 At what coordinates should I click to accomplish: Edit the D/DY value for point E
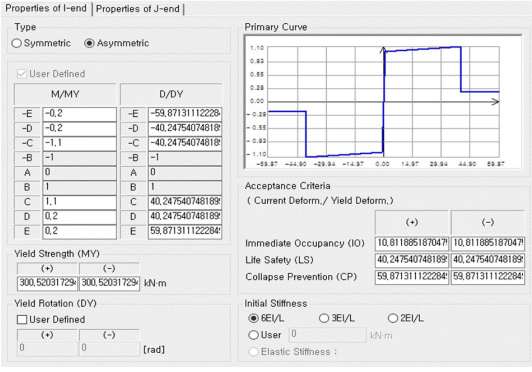coord(185,232)
